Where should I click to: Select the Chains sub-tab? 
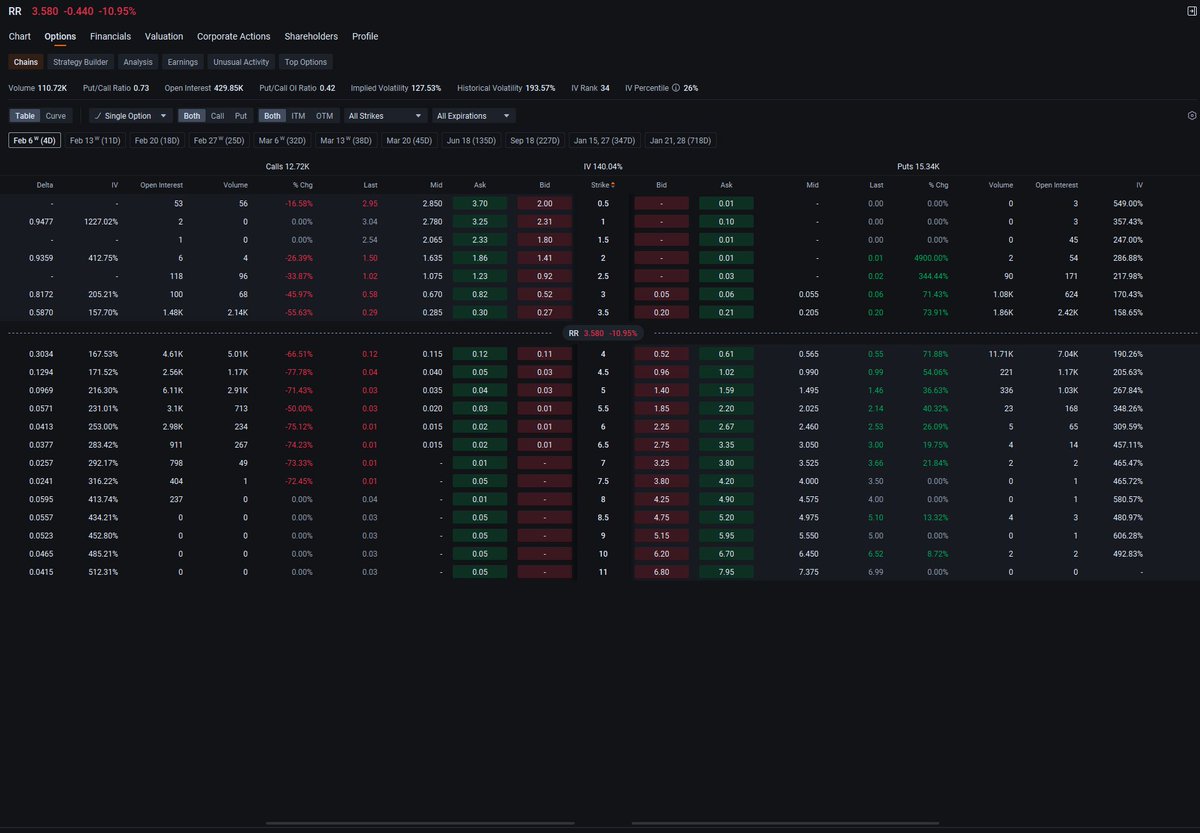(x=26, y=62)
